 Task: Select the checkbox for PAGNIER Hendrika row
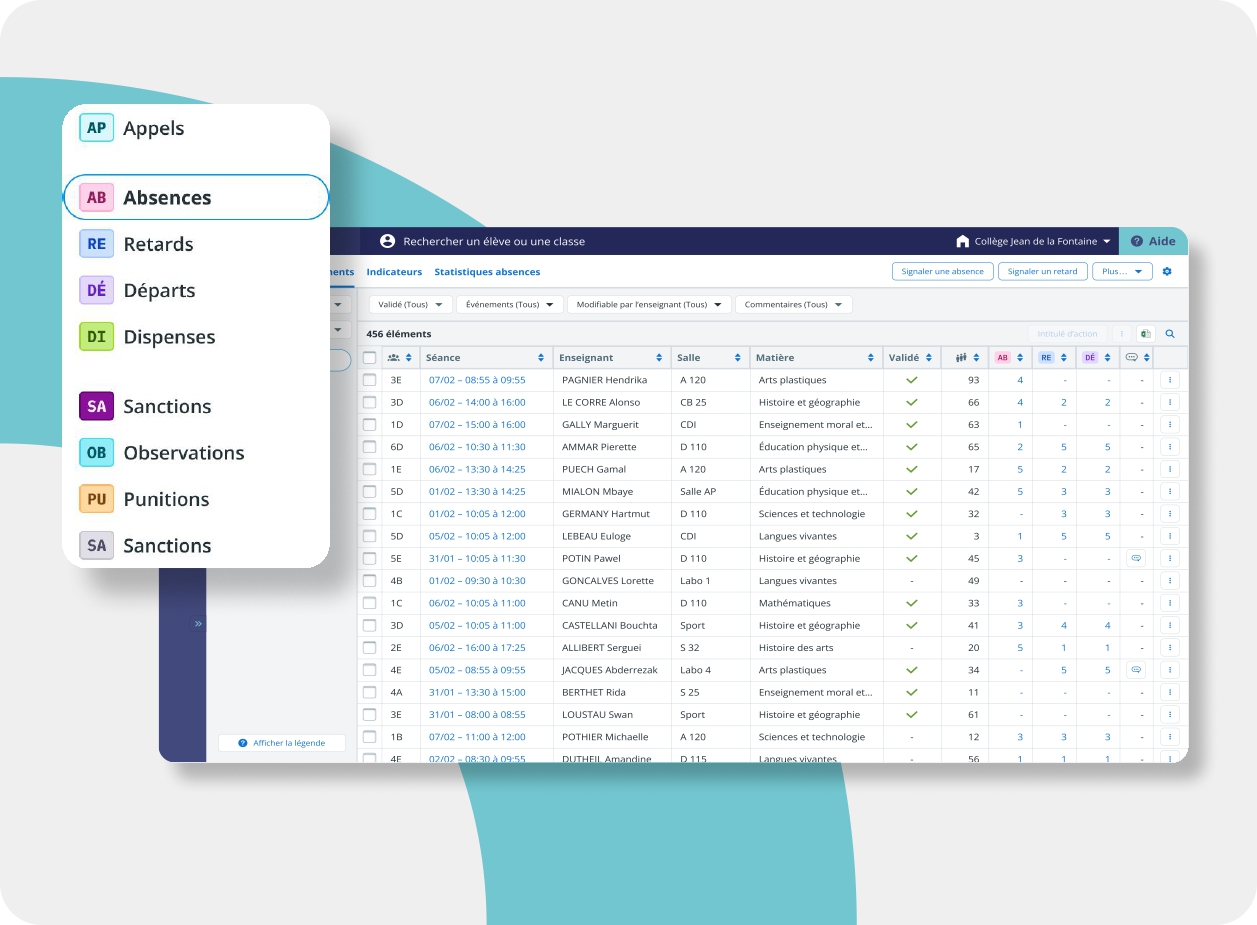click(370, 380)
